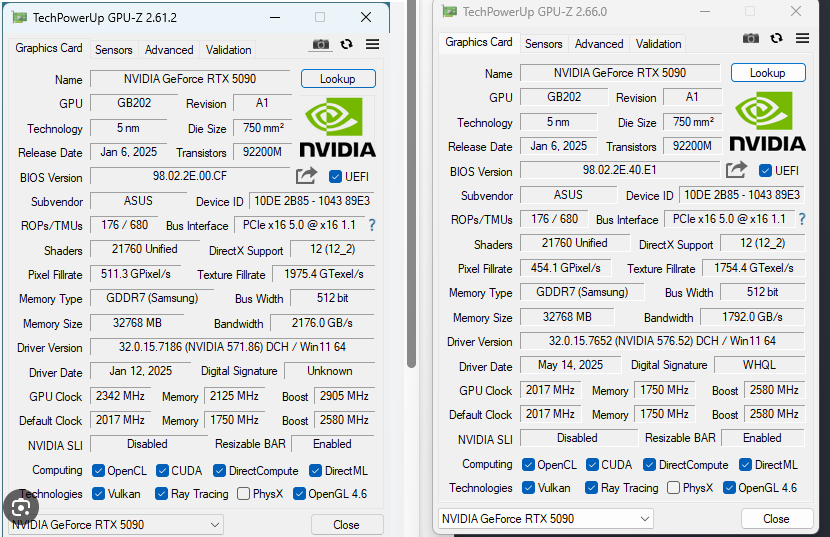Toggle UEFI checkbox in GPU-Z 2.66.0
Screen dimensions: 830x537
[765, 171]
